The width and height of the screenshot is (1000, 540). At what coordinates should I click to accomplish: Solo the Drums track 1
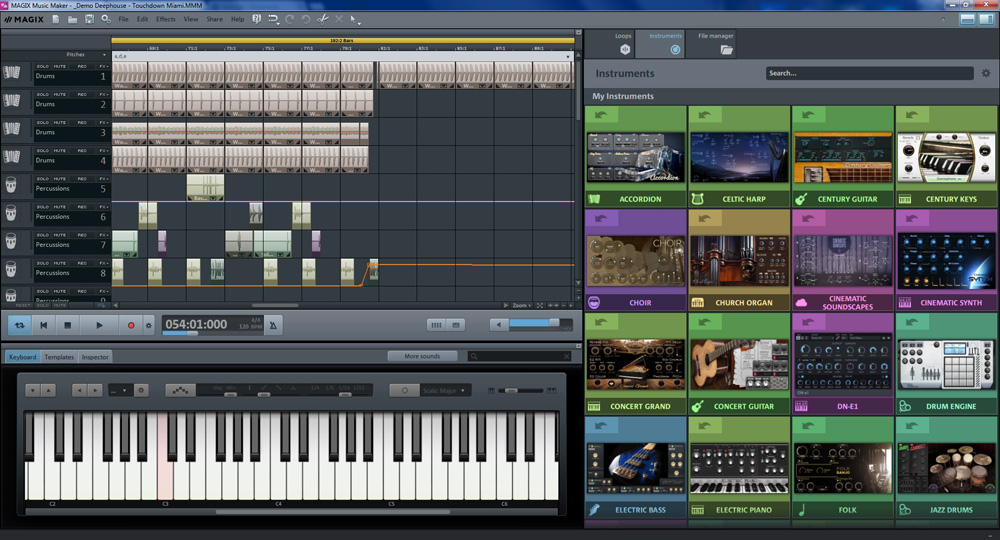click(x=42, y=67)
